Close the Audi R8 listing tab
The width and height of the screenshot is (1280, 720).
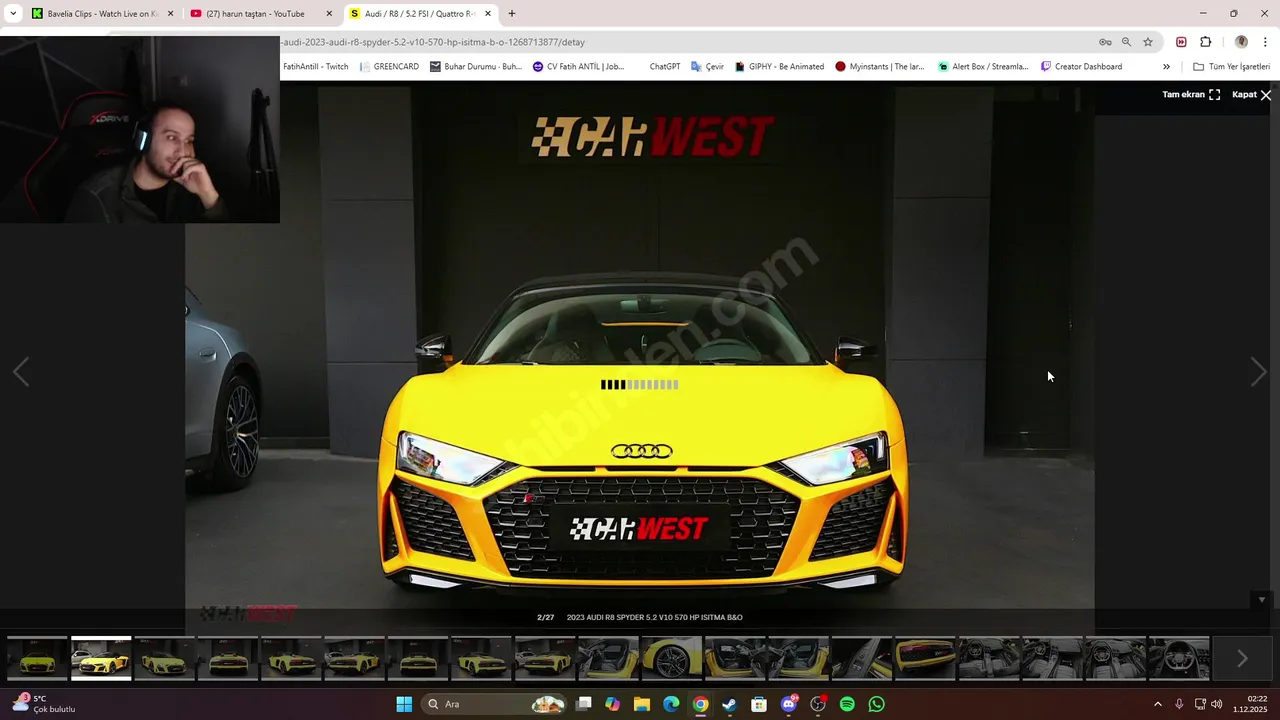pyautogui.click(x=488, y=14)
